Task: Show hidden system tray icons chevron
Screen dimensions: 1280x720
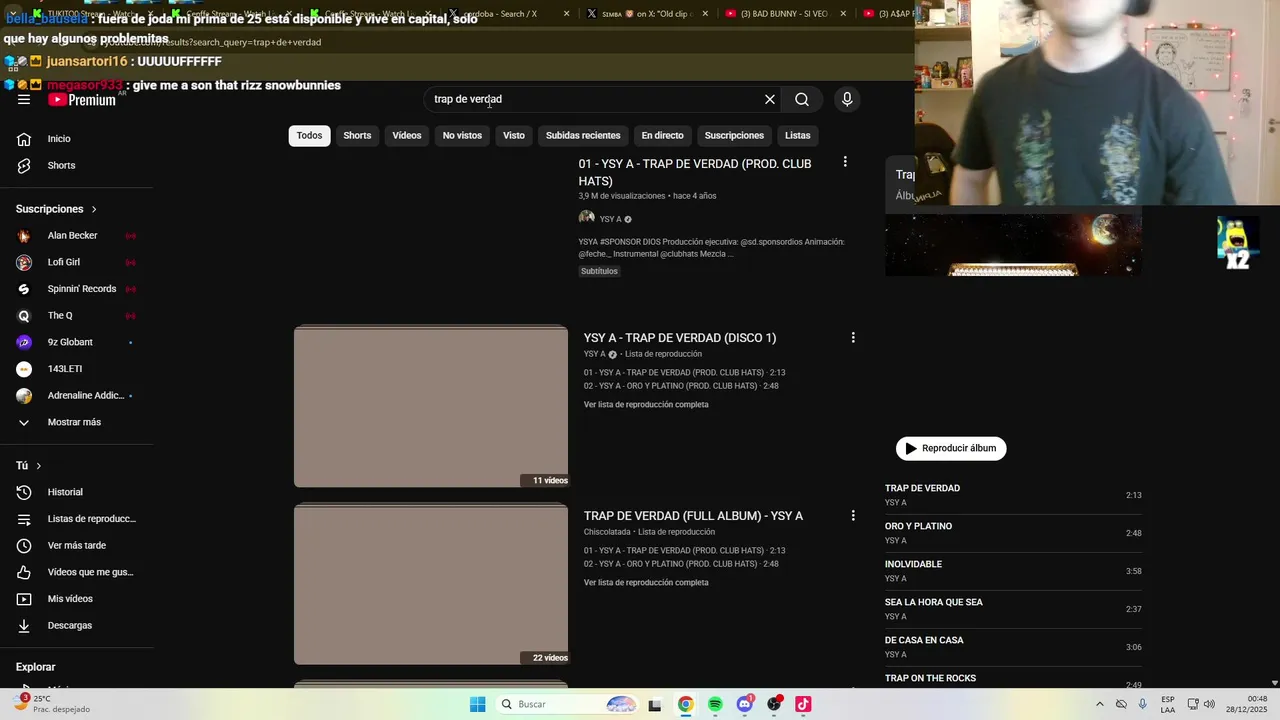Action: coord(1100,704)
